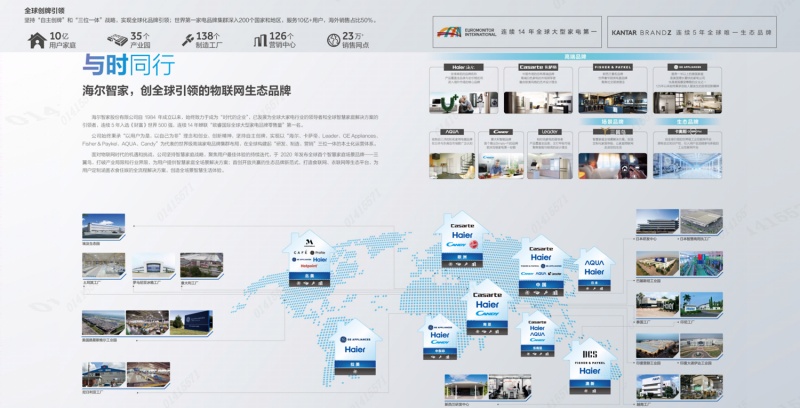Select the AQUA brand label badge

click(452, 132)
